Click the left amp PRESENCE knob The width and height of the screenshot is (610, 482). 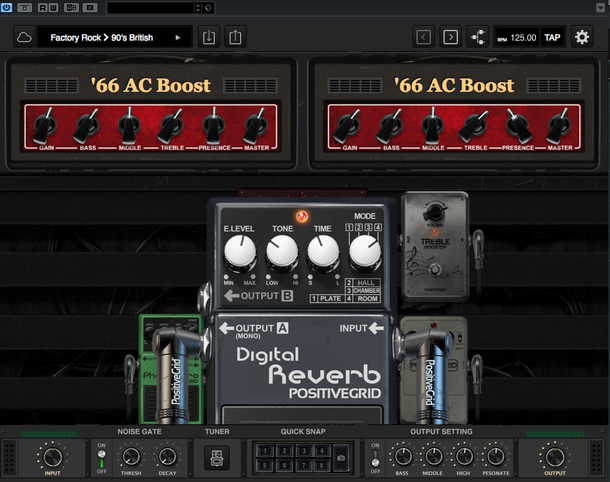point(214,126)
